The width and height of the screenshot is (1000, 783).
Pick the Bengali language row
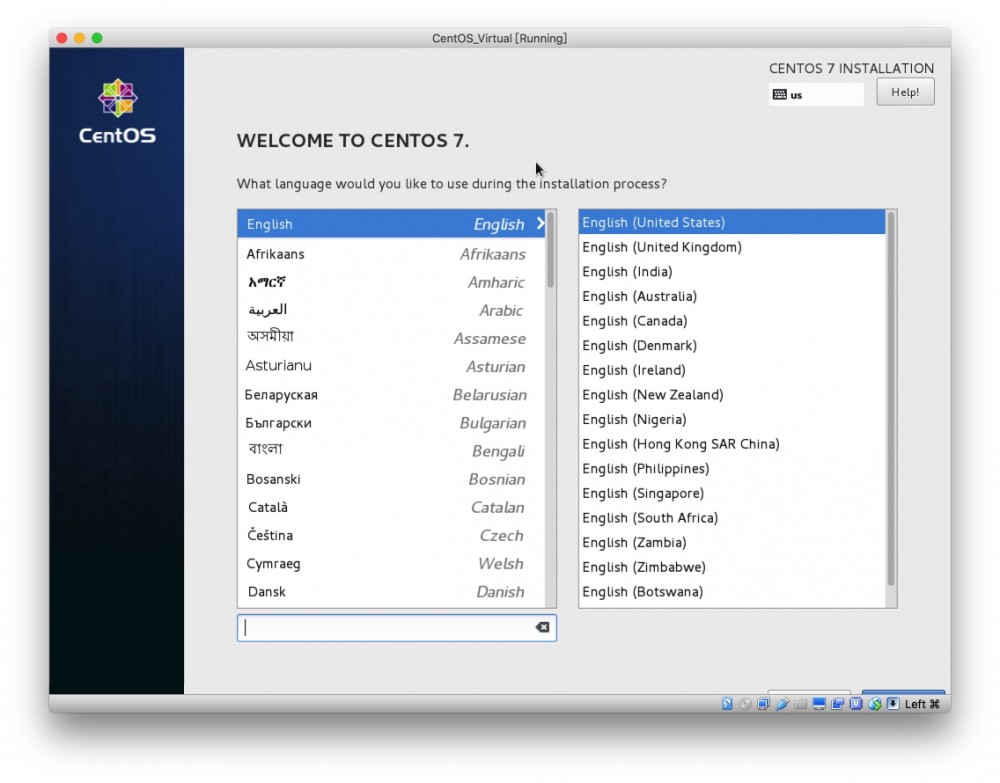(x=391, y=451)
